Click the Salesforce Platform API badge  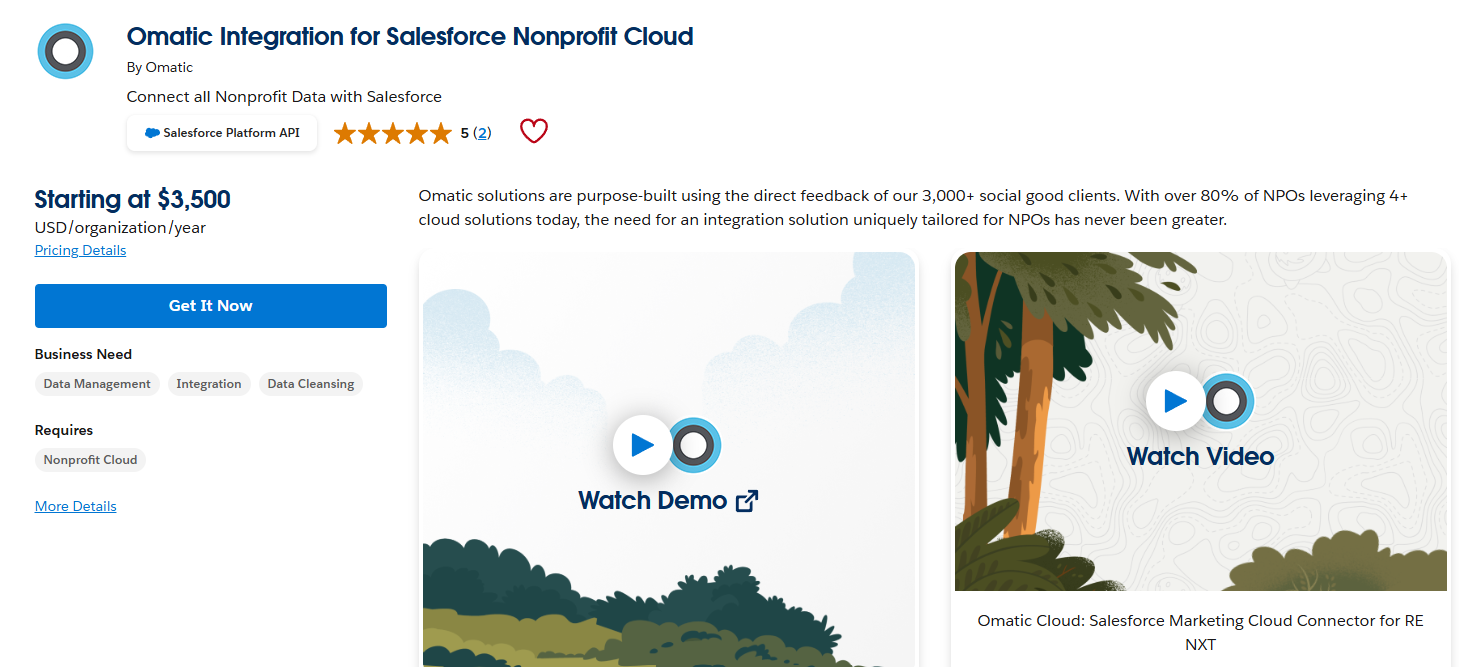222,133
